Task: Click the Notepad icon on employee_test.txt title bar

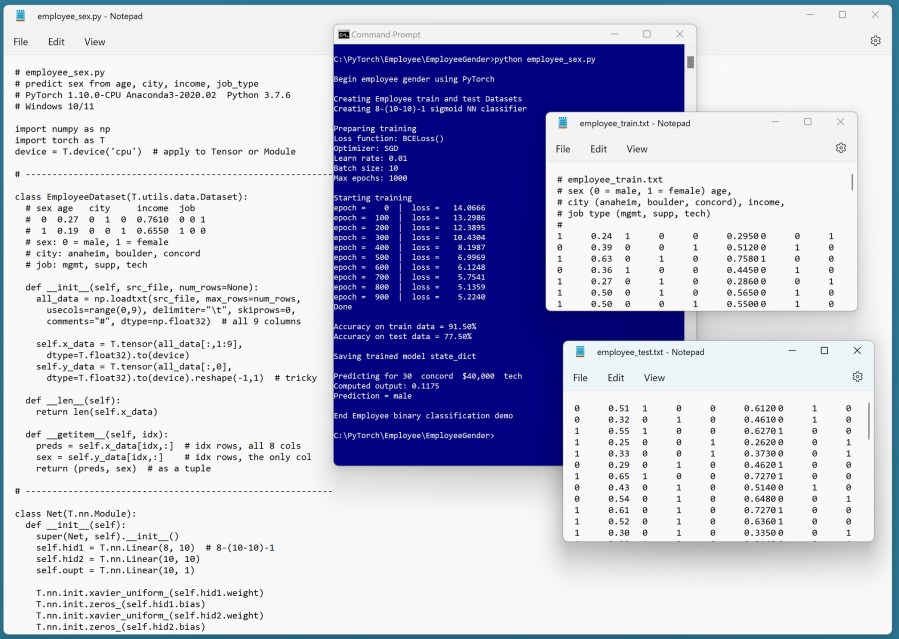Action: tap(578, 351)
